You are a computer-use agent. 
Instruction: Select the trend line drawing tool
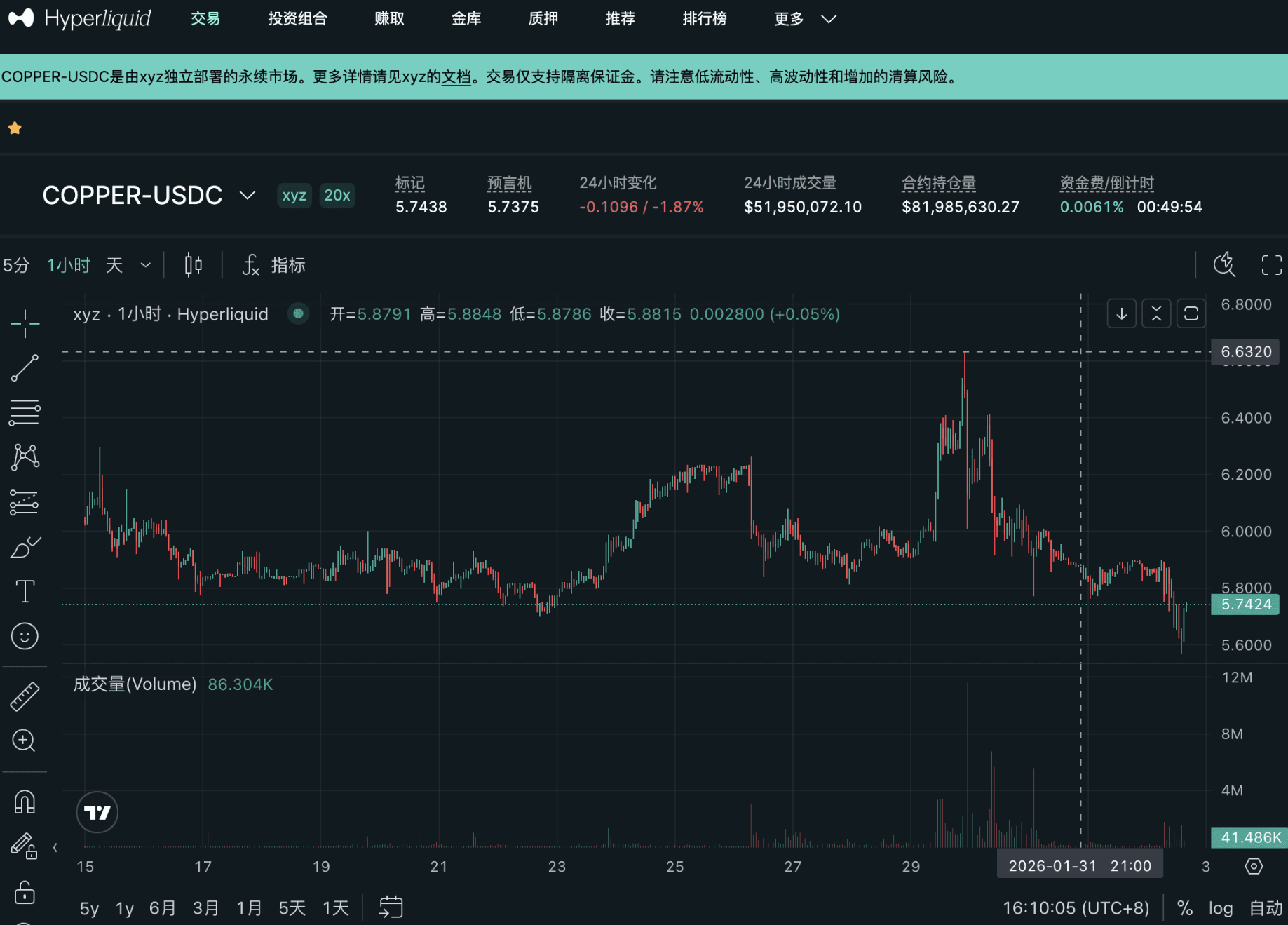[x=25, y=368]
